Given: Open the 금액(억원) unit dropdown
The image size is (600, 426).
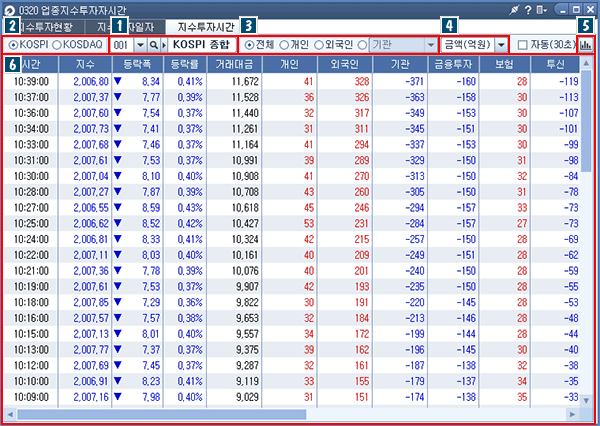Looking at the screenshot, I should pyautogui.click(x=500, y=46).
